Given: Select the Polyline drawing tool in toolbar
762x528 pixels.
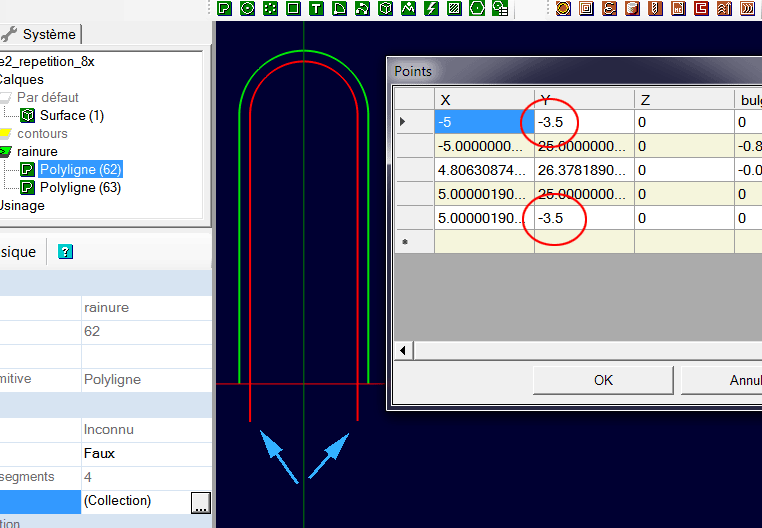Looking at the screenshot, I should (223, 8).
